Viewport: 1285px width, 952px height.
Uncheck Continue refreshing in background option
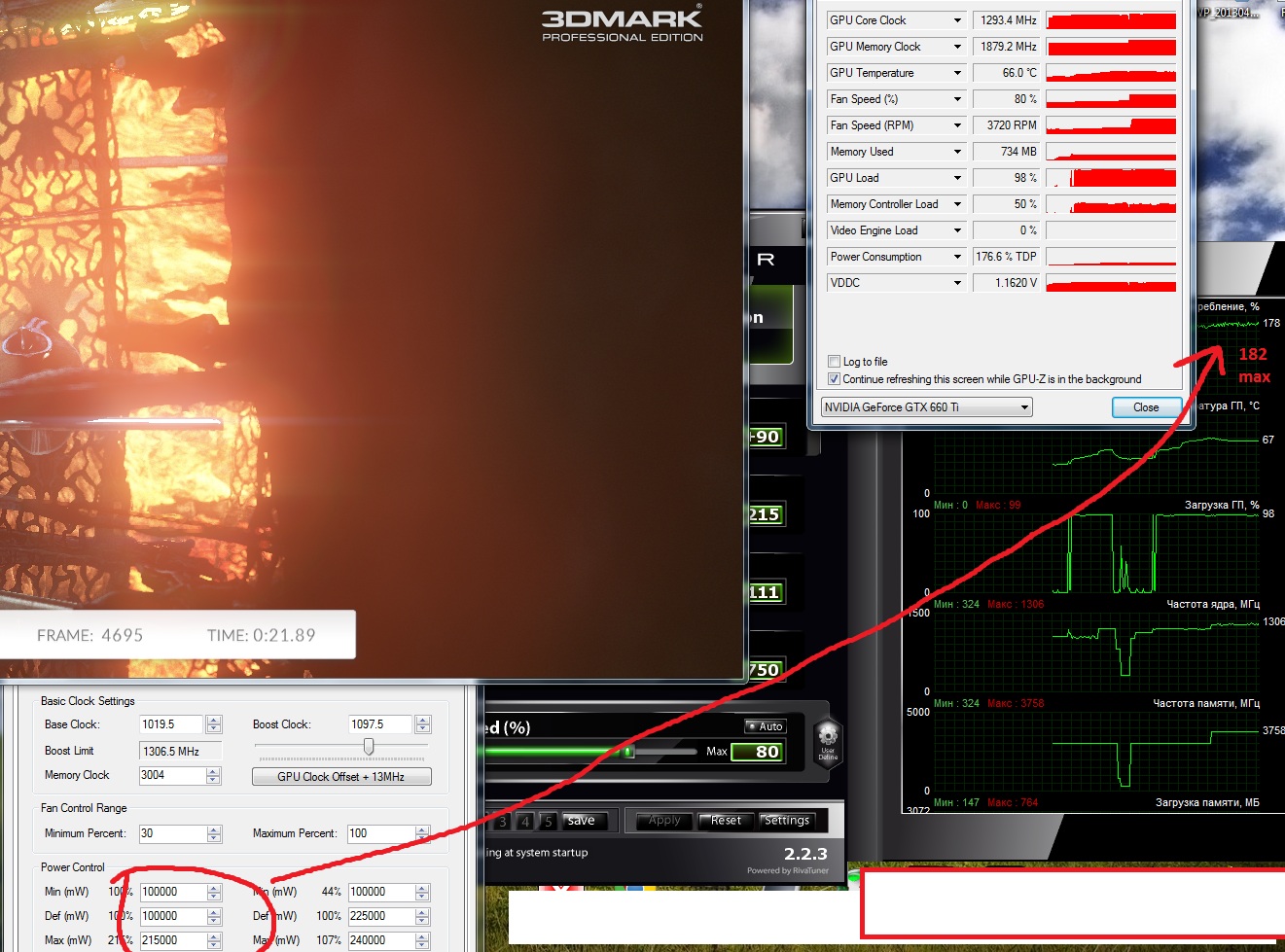(834, 379)
